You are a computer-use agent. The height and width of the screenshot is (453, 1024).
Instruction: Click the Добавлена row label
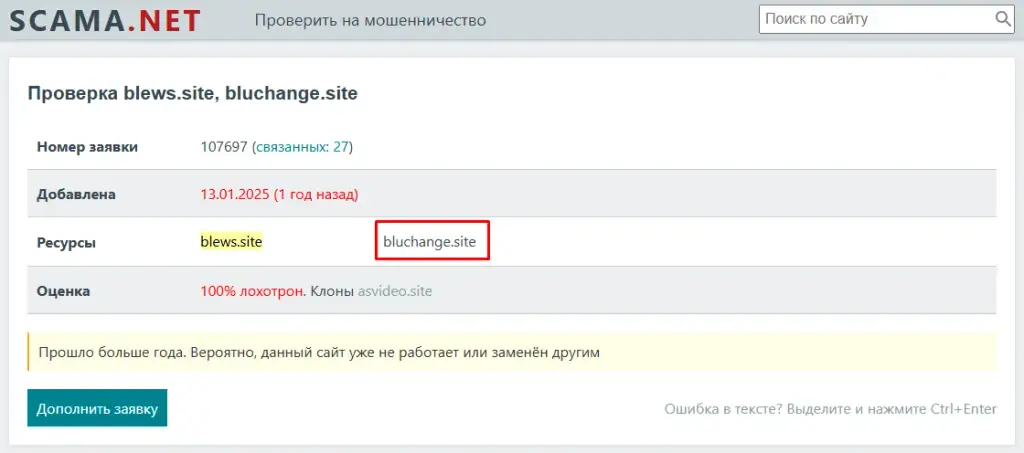76,195
